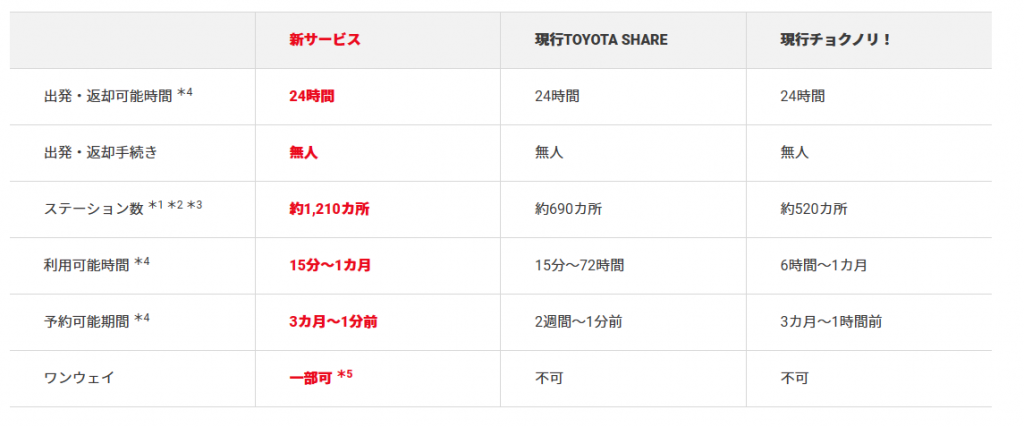Click the red 無人 text
Image resolution: width=1024 pixels, height=427 pixels.
(303, 153)
